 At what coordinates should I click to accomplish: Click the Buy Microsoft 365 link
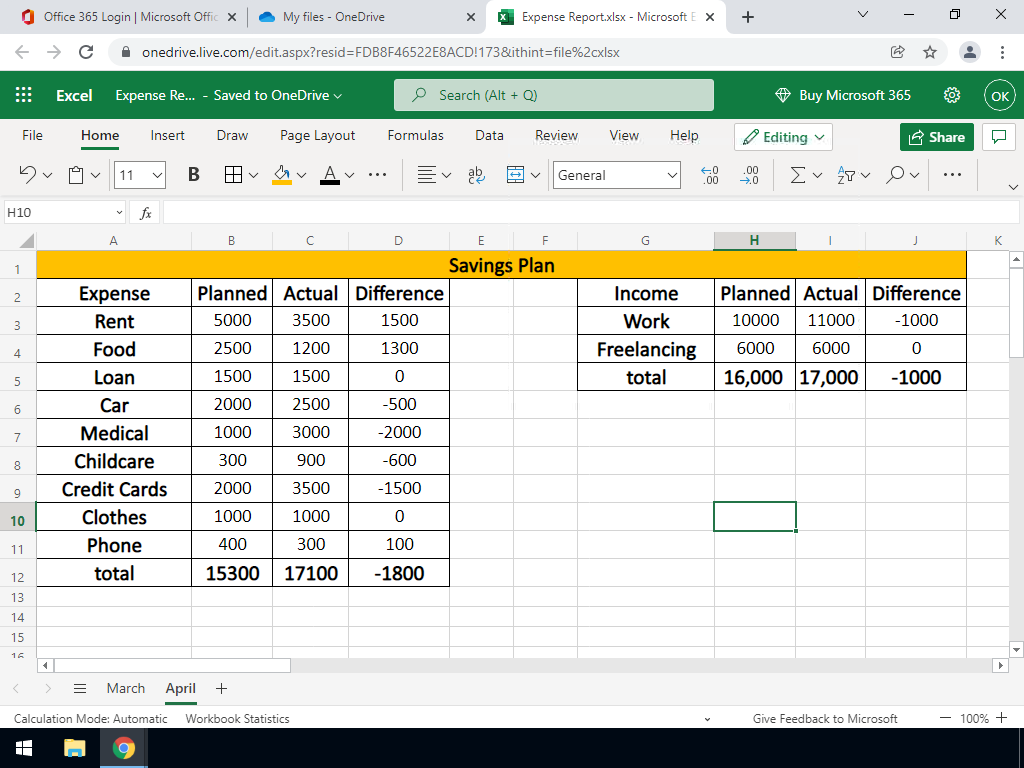843,95
